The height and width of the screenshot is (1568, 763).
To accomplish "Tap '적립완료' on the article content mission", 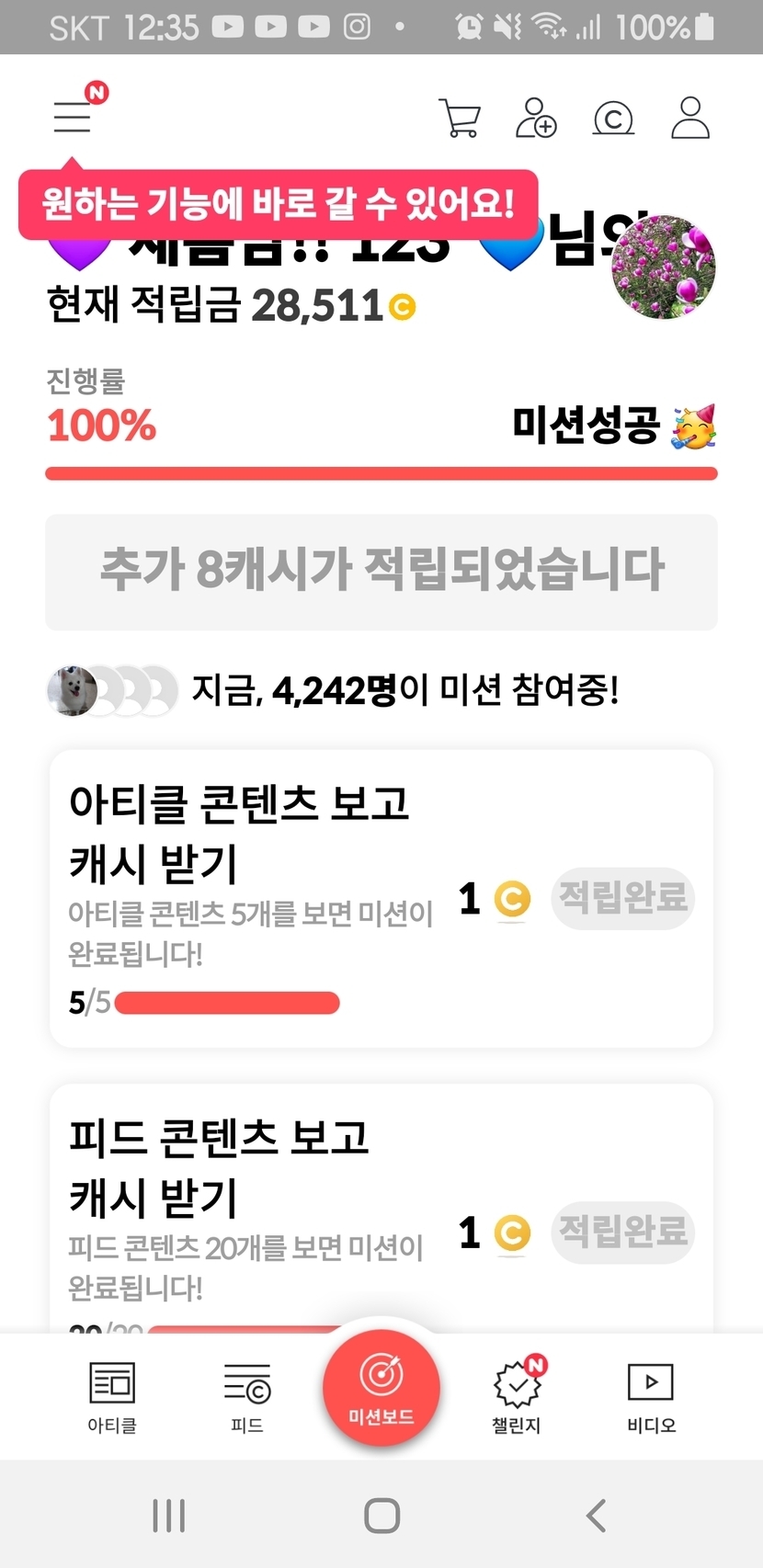I will pos(622,898).
